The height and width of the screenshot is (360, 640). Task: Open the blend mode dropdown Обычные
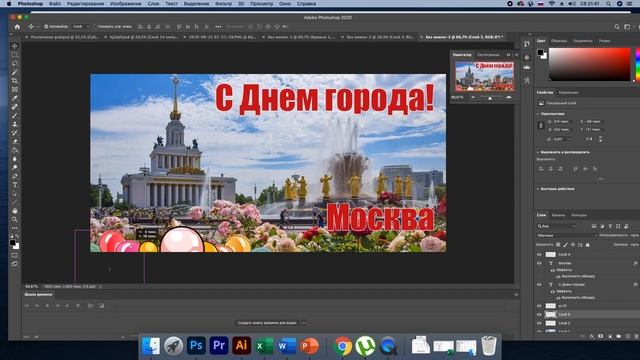(x=567, y=236)
